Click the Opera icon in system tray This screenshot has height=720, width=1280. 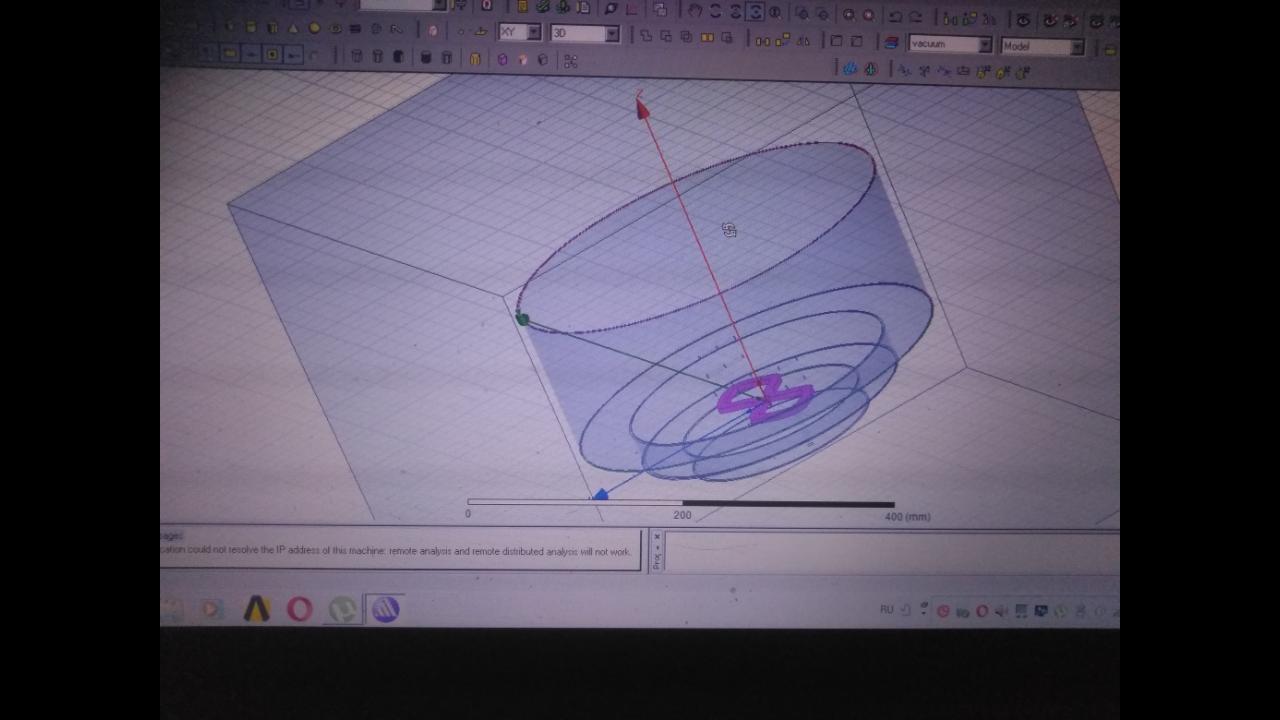tap(982, 611)
